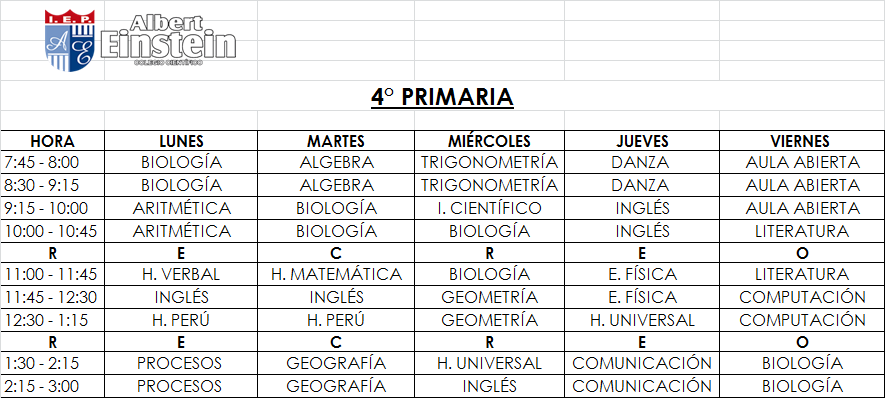The height and width of the screenshot is (407, 885).
Task: Select the H. VERBAL cell
Action: (x=181, y=274)
